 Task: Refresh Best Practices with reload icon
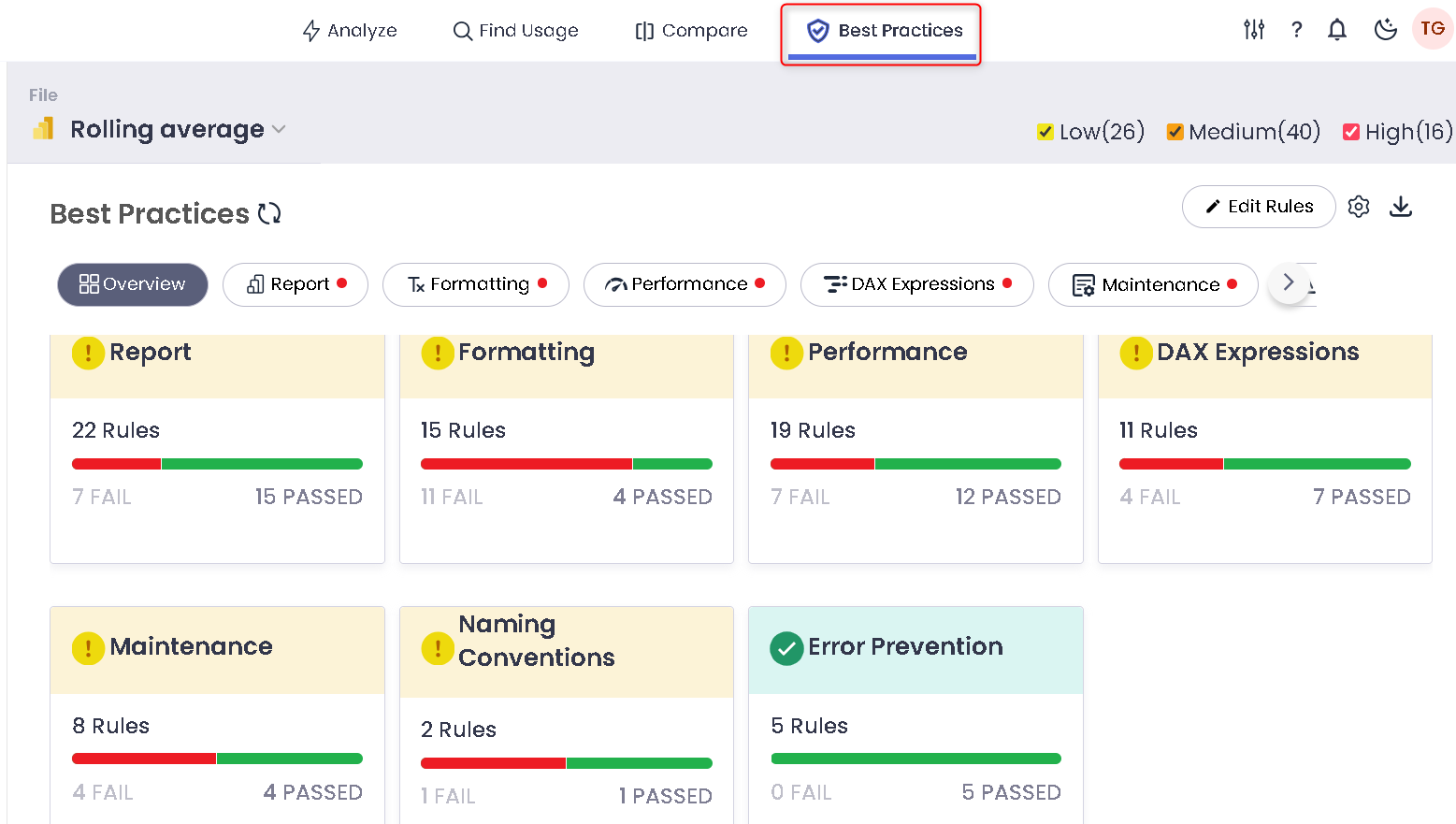pos(269,214)
